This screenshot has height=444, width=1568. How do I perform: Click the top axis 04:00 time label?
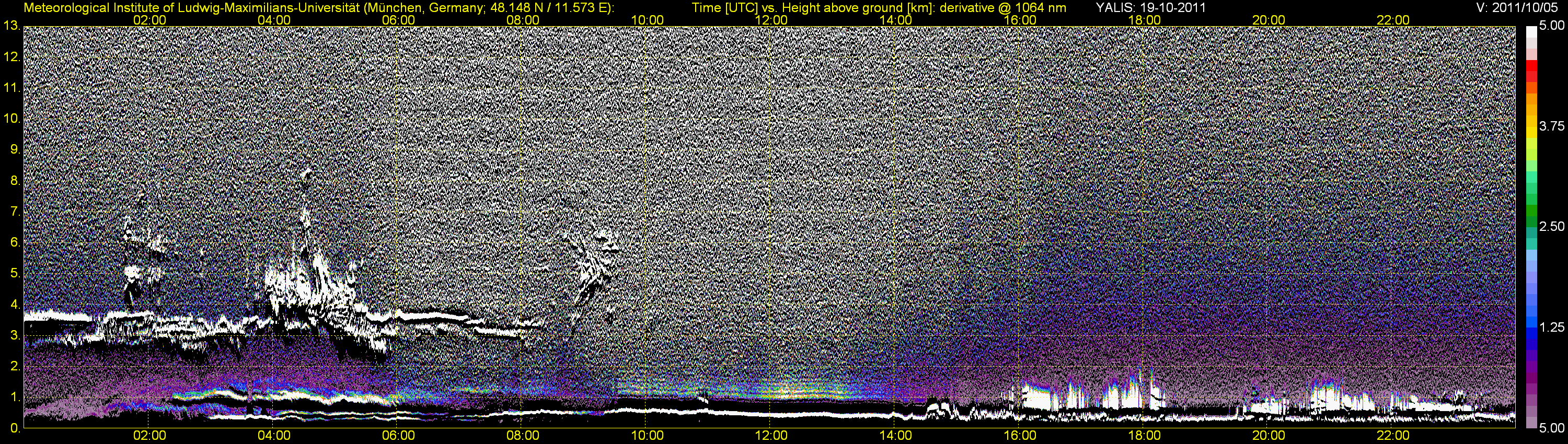[274, 20]
